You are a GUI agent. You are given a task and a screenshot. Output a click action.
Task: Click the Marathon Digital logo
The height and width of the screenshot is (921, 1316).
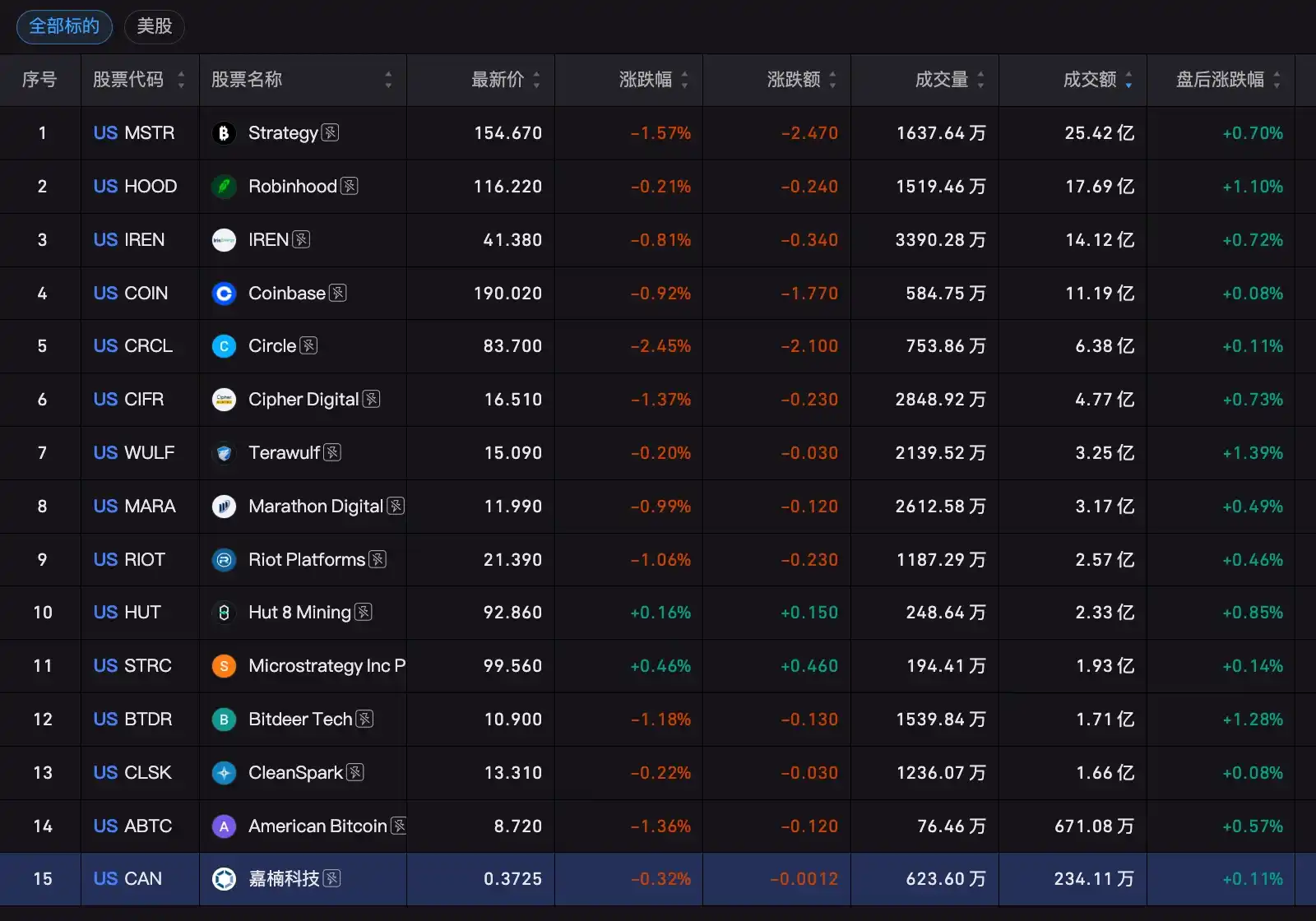(x=224, y=507)
